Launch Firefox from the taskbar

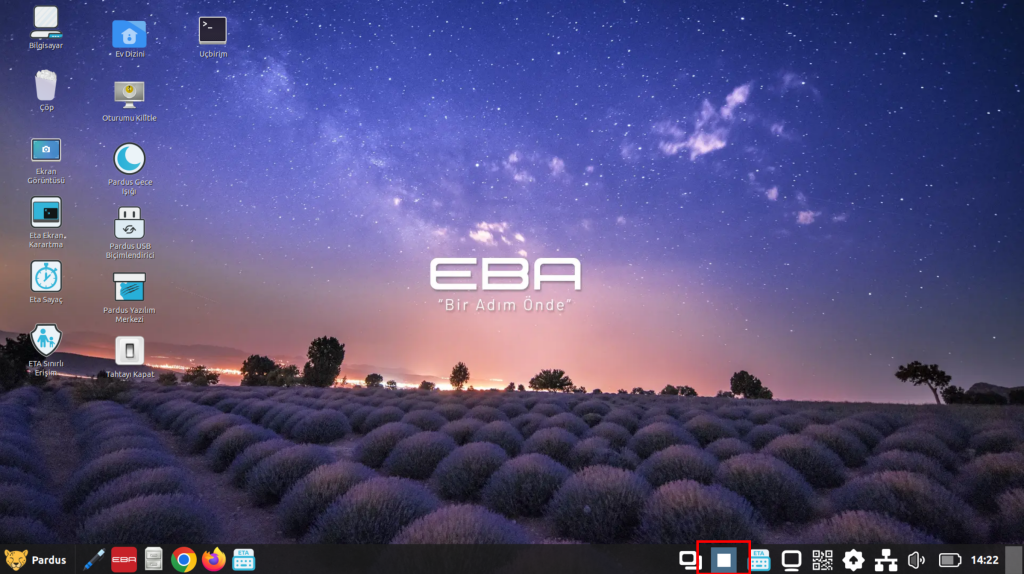pos(213,559)
